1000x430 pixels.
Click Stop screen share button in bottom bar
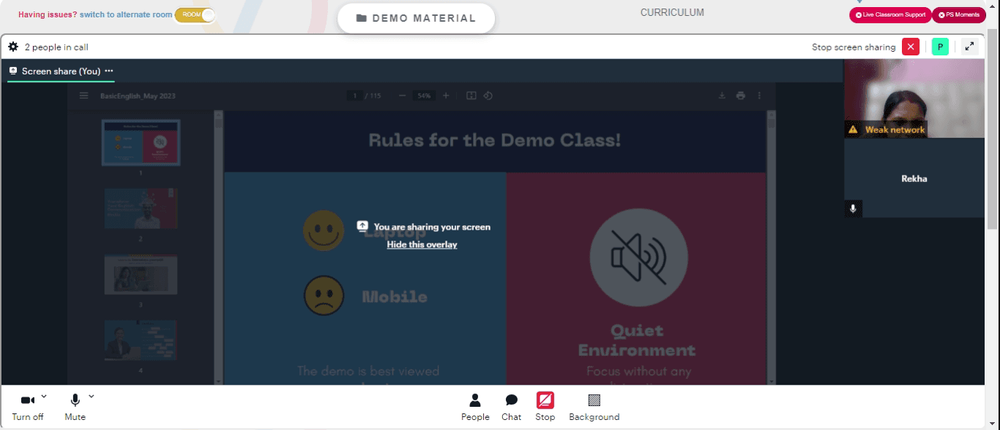coord(545,407)
